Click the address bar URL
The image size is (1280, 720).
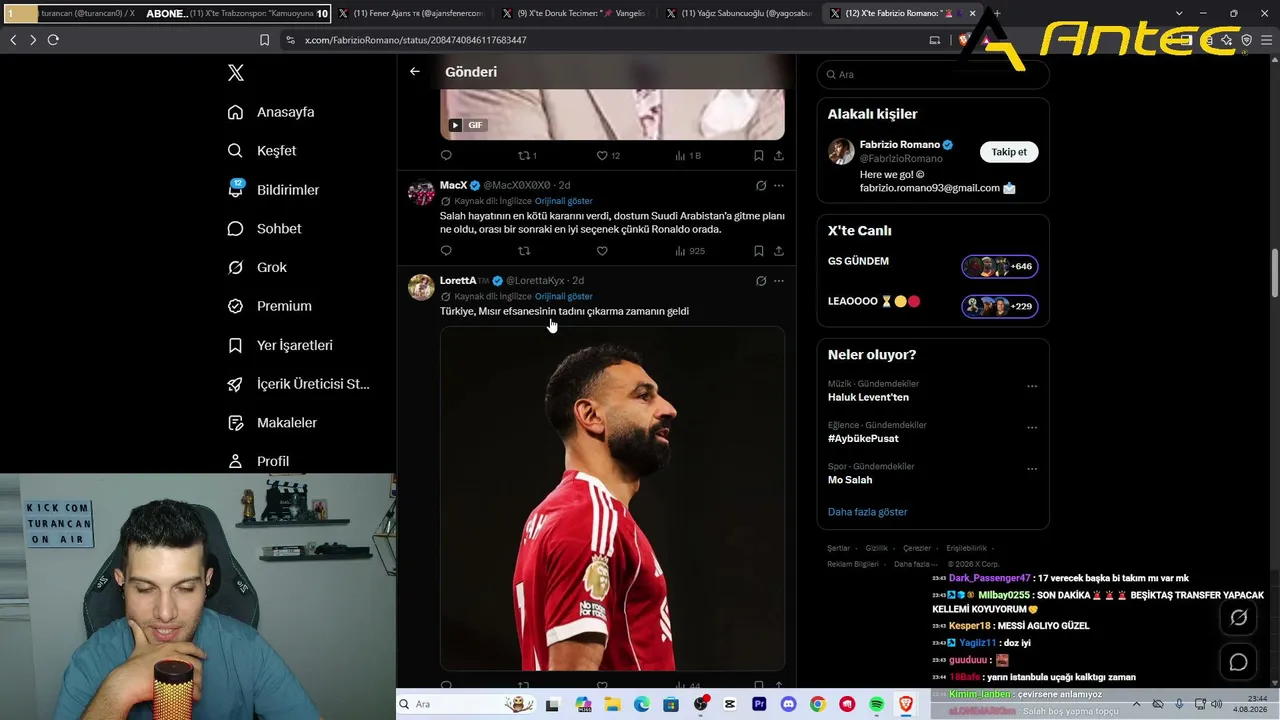point(415,40)
